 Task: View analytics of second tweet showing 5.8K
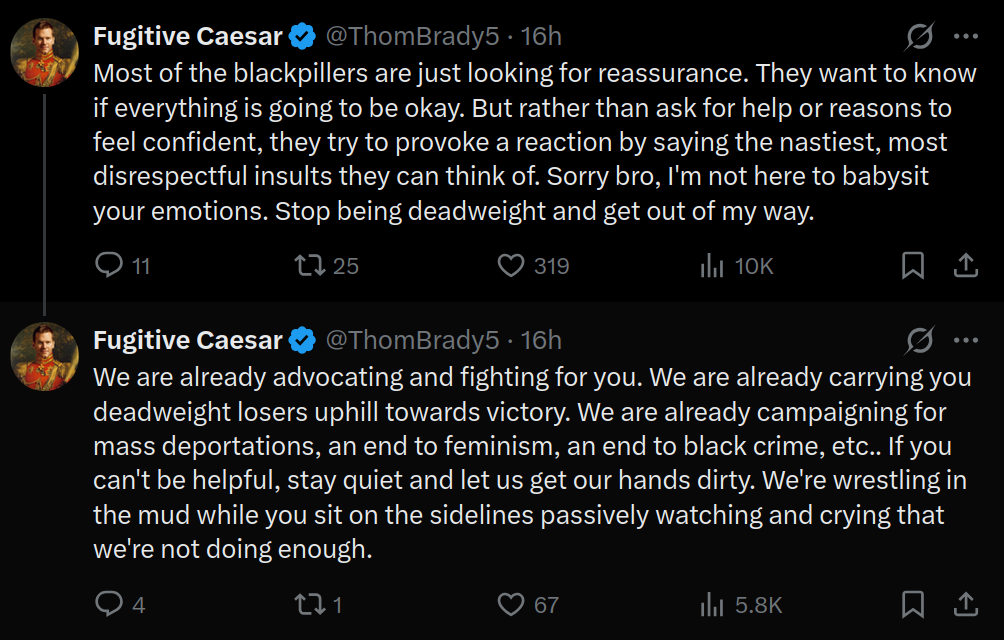[x=741, y=604]
